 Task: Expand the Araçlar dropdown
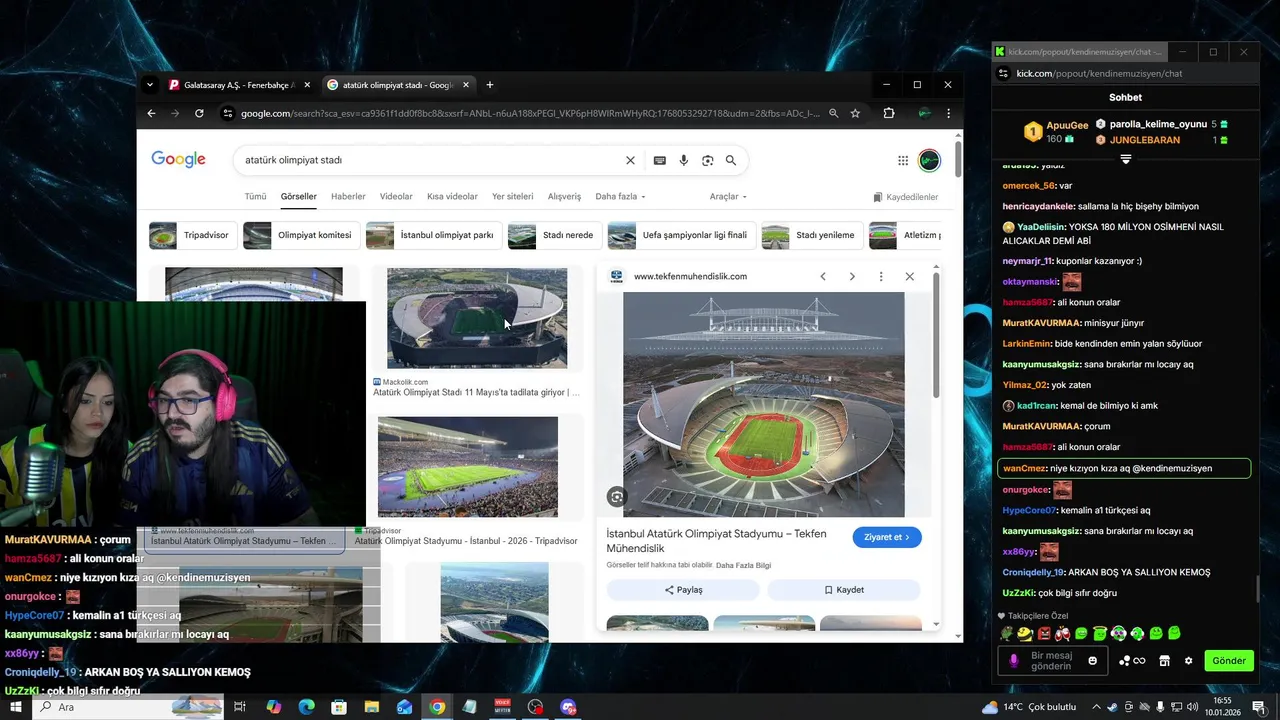tap(728, 197)
